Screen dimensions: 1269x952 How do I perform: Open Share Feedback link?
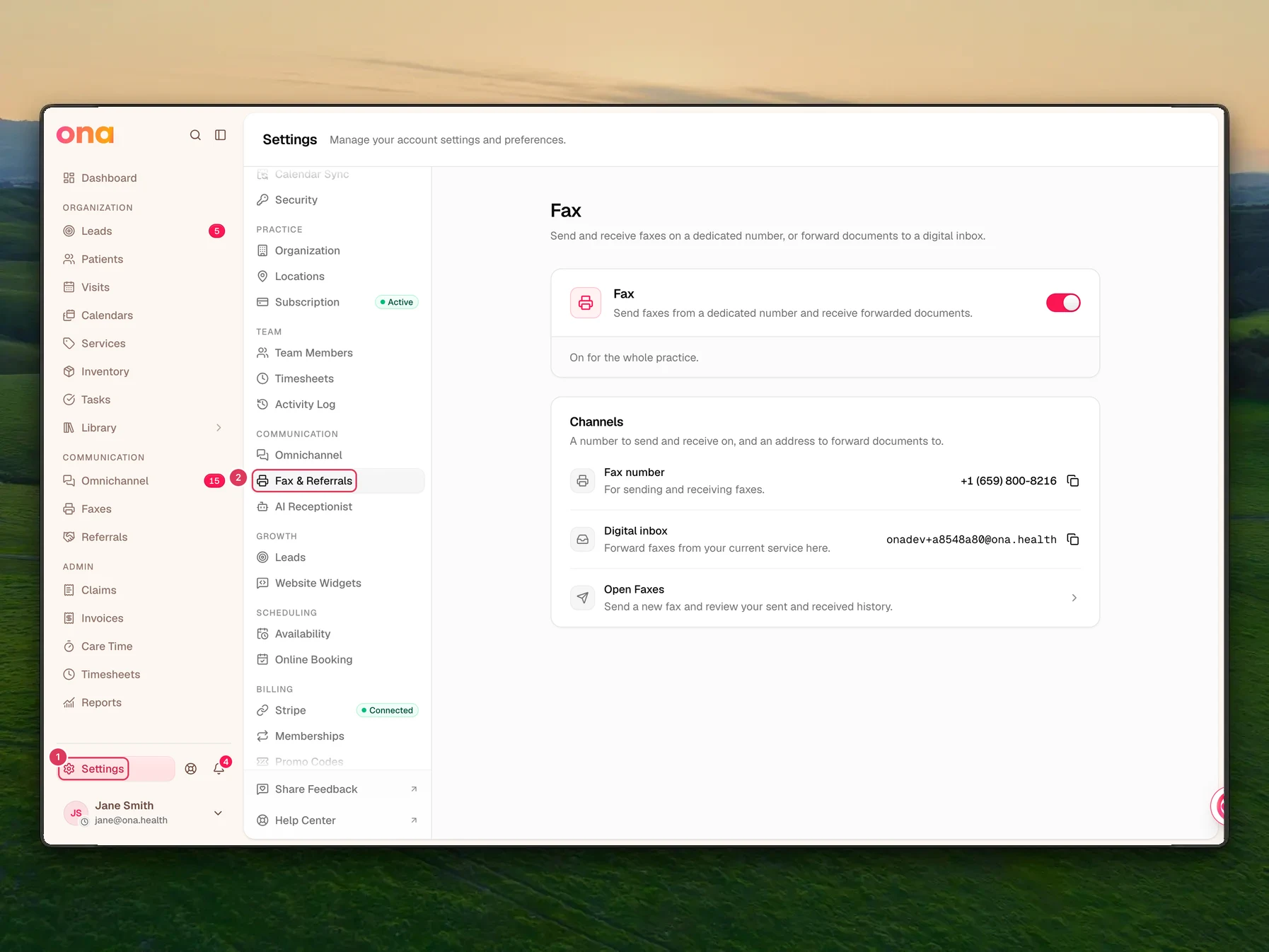pos(337,789)
